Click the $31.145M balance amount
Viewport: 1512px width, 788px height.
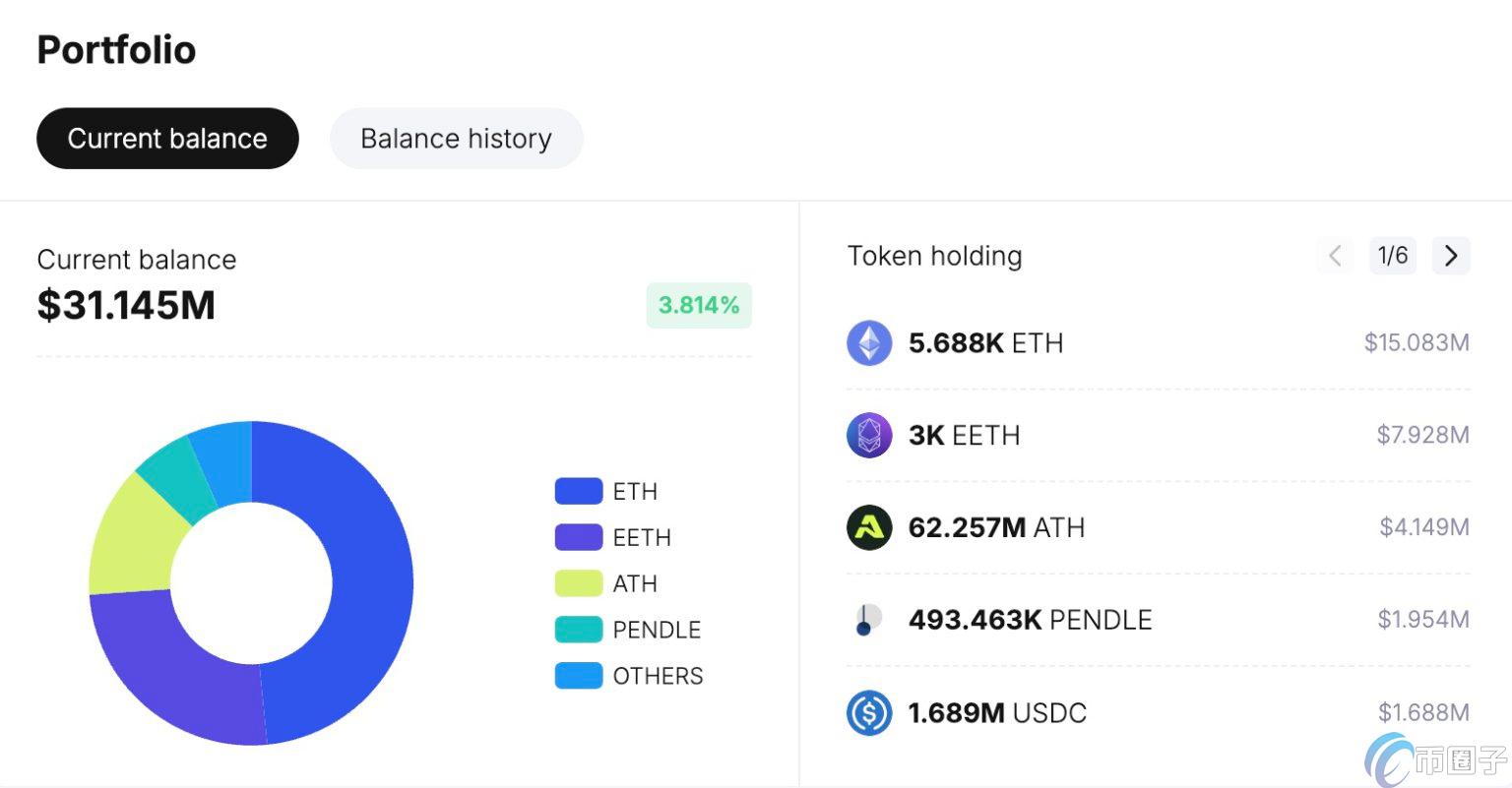tap(126, 305)
